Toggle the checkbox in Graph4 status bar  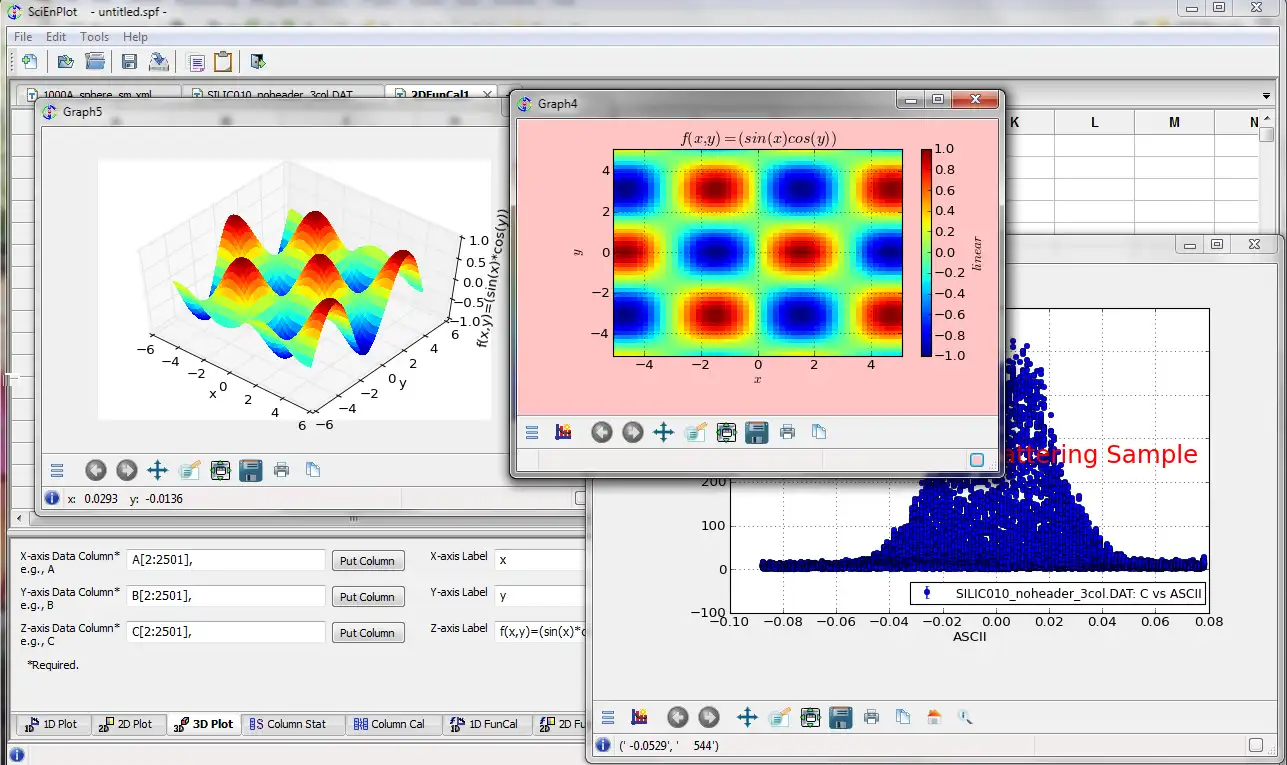point(977,460)
